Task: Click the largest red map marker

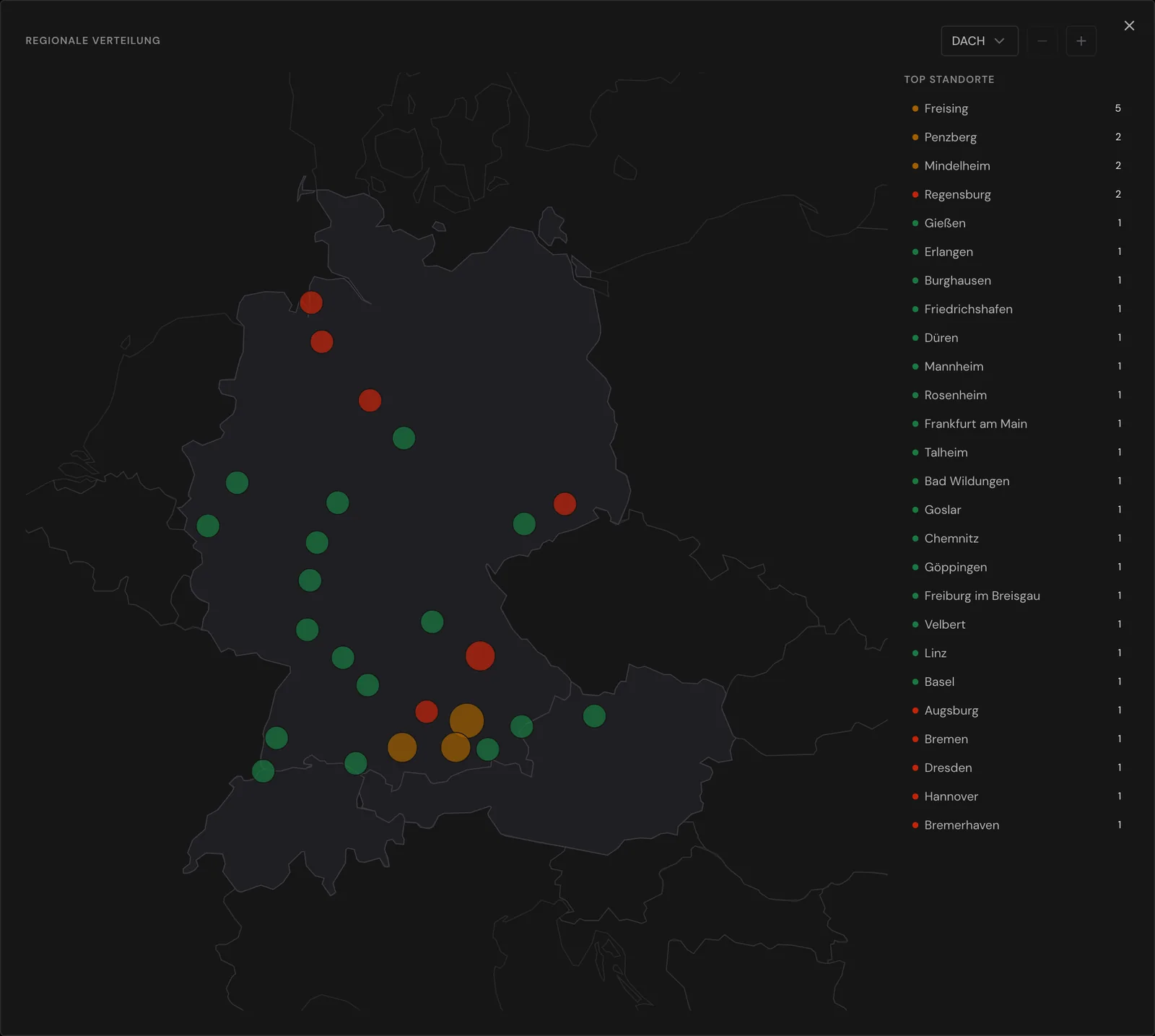Action: (x=480, y=656)
